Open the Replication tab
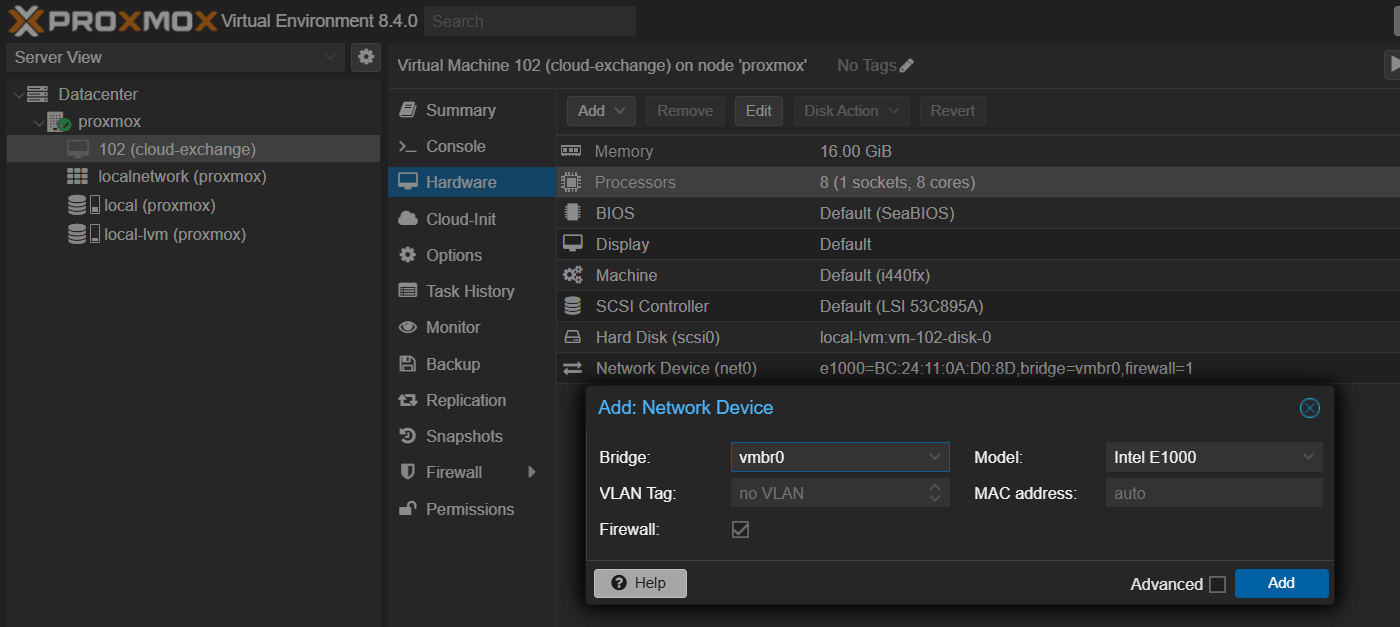 471,400
